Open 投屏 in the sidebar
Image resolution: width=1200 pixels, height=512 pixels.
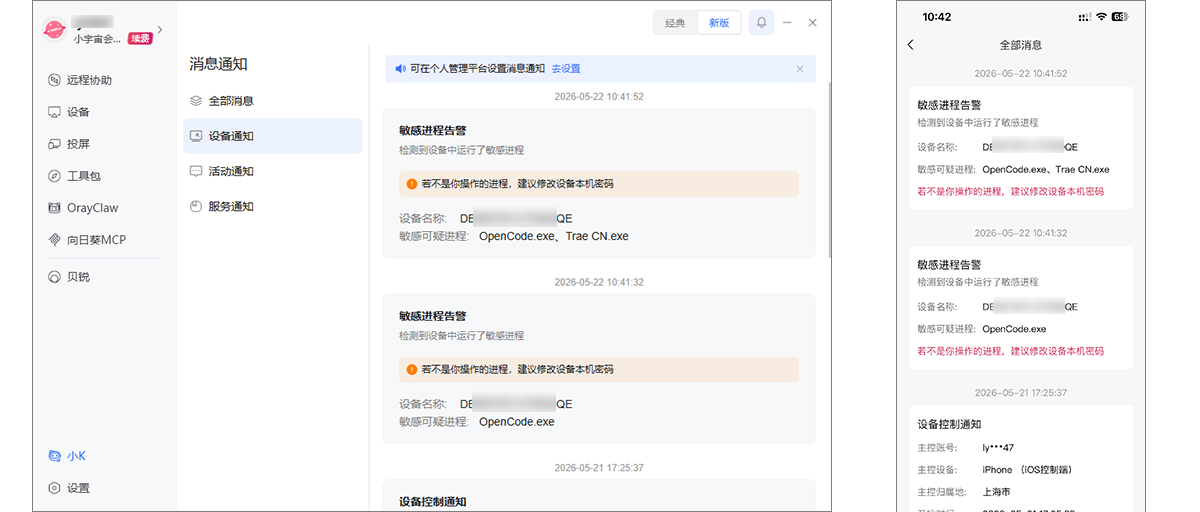pos(69,144)
